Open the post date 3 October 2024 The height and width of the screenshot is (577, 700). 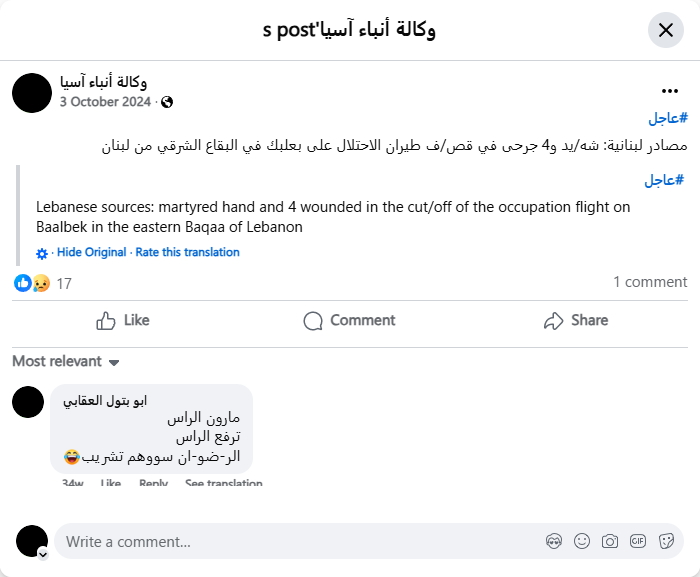pyautogui.click(x=105, y=102)
